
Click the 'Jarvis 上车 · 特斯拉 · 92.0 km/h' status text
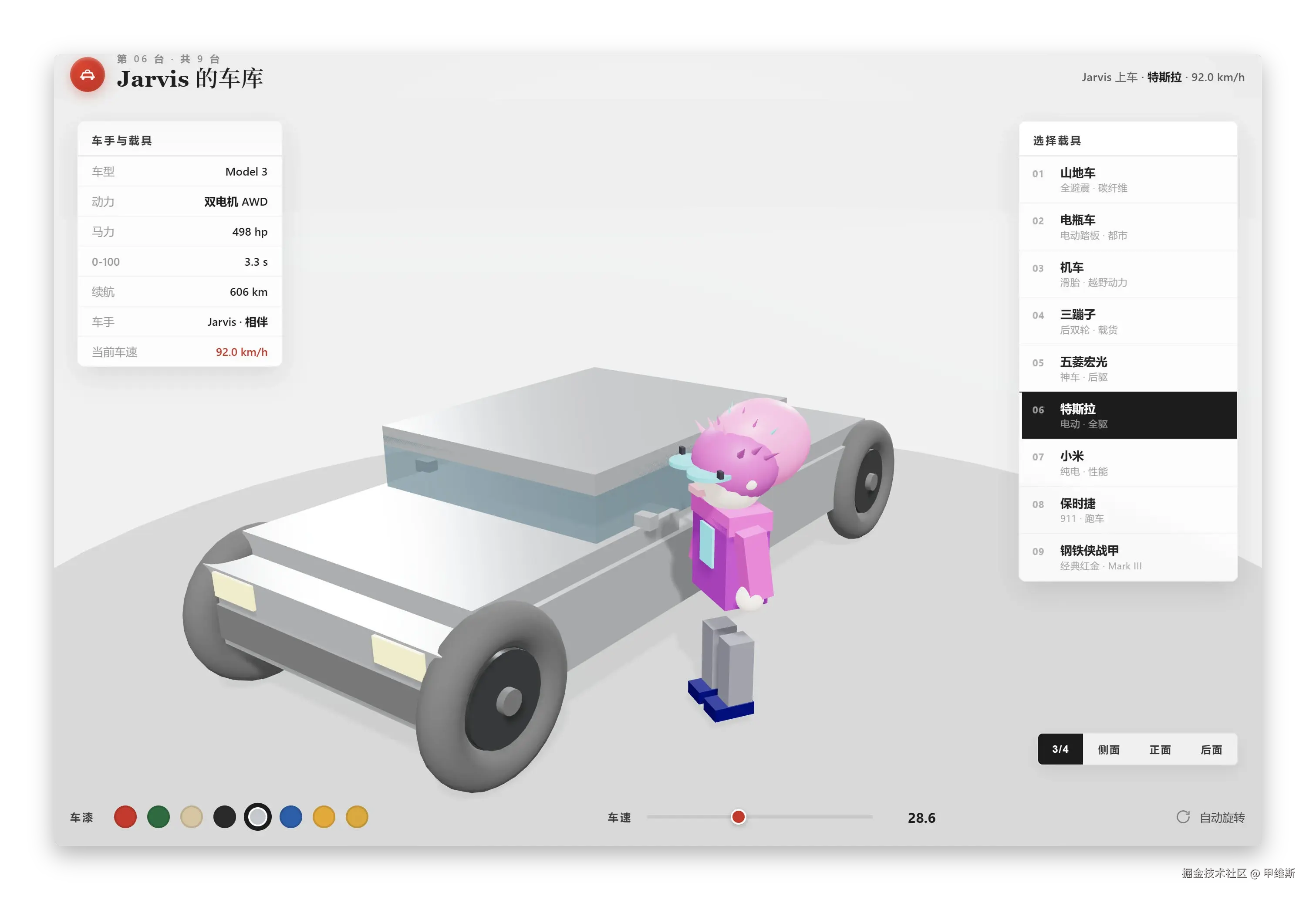1163,77
